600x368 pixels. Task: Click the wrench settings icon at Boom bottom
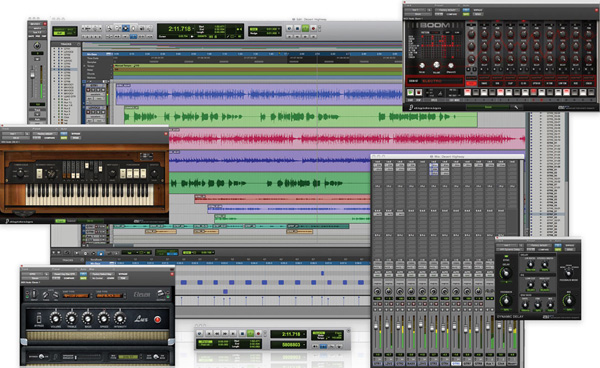516,107
